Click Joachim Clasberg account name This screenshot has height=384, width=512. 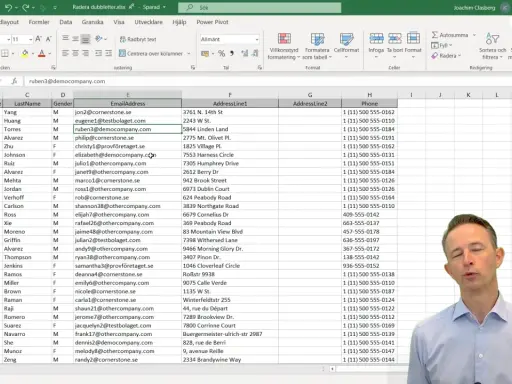pos(474,8)
